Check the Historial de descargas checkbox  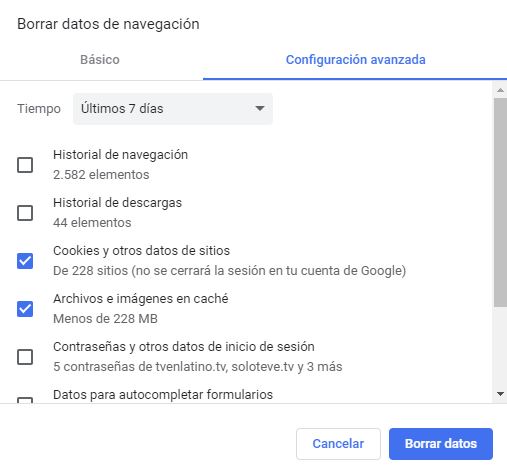pos(25,213)
